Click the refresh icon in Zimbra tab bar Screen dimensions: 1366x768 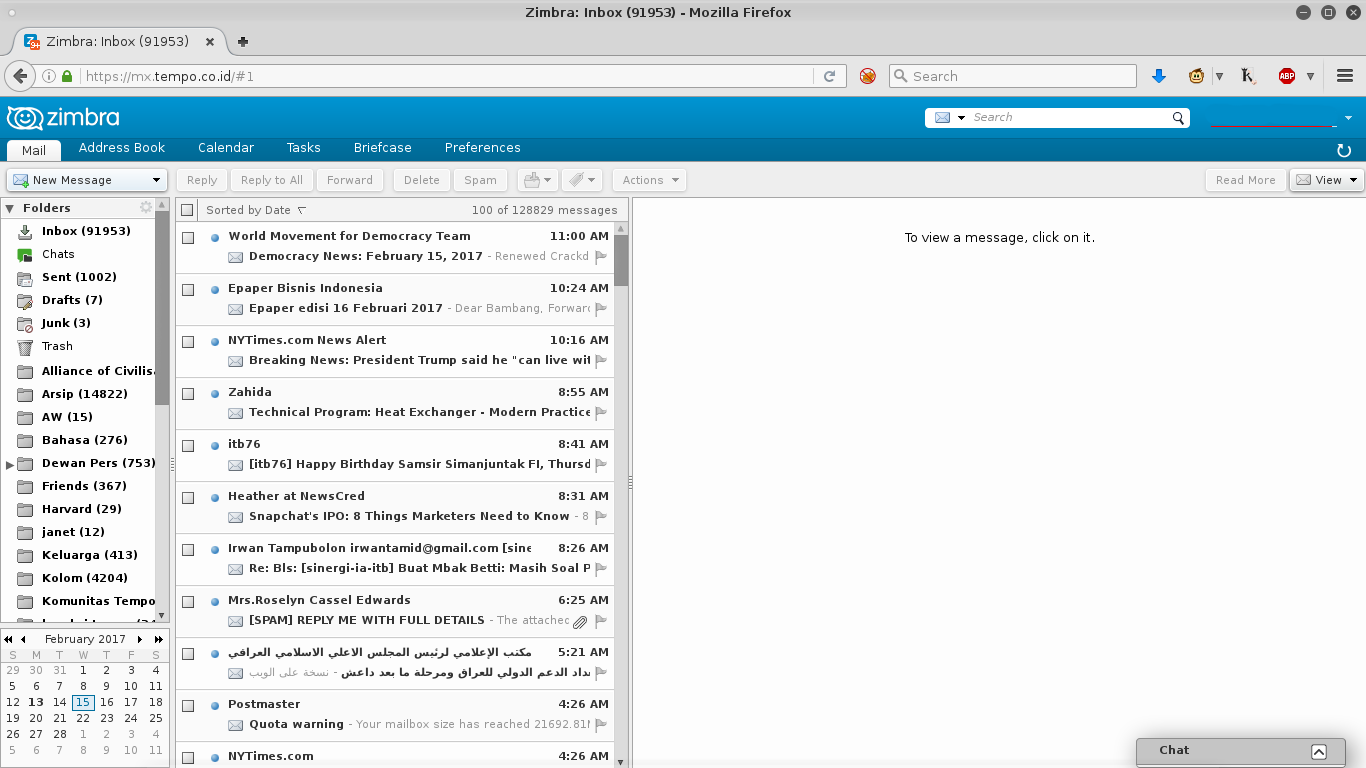(1344, 150)
